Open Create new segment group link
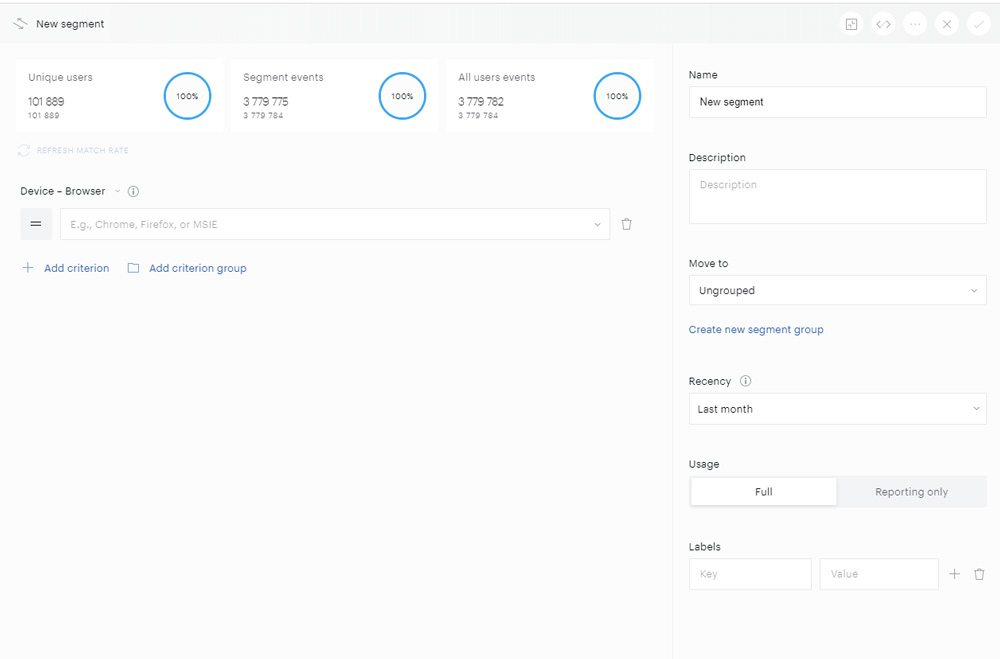The width and height of the screenshot is (1000, 659). click(756, 329)
